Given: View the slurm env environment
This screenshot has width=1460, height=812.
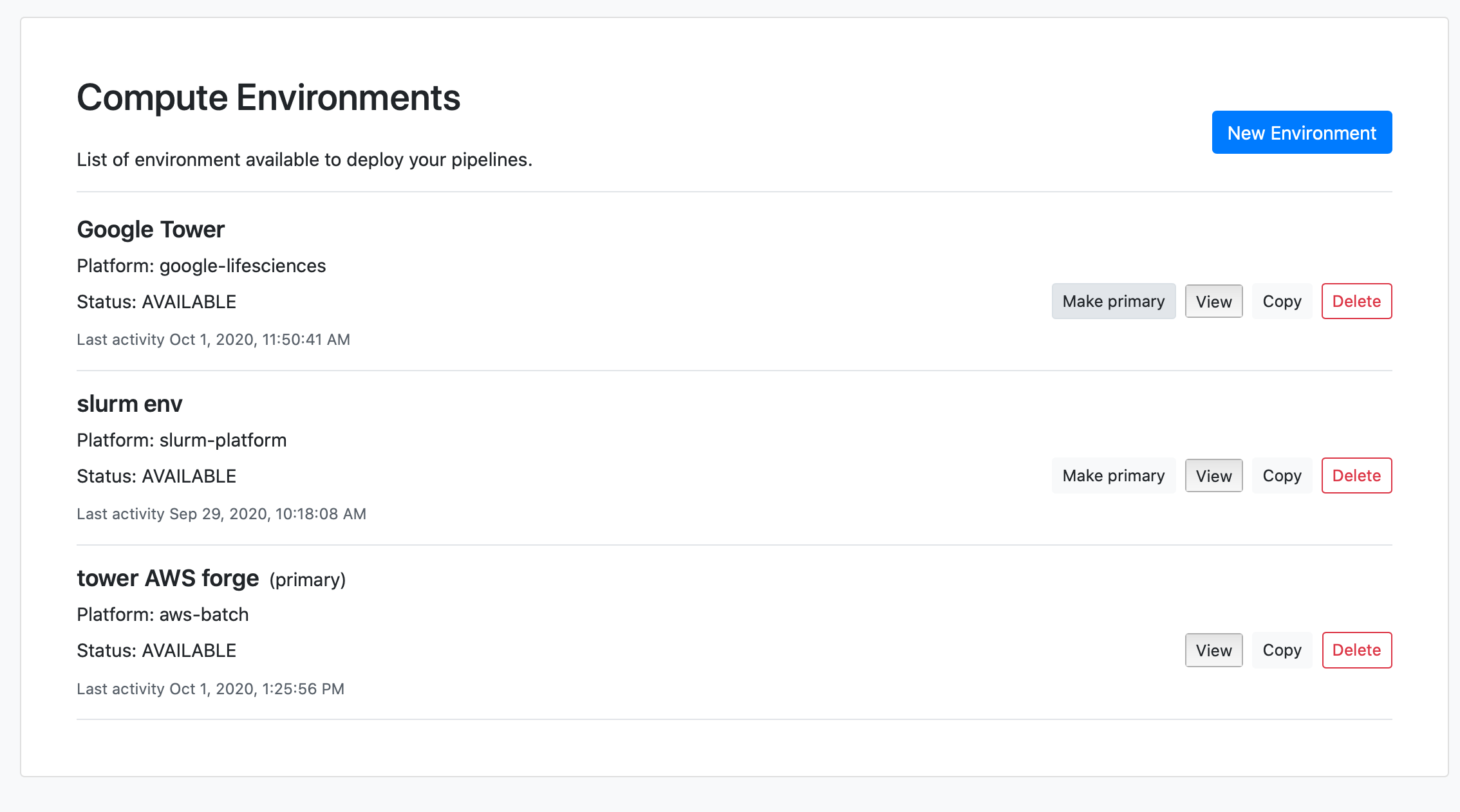Looking at the screenshot, I should click(1214, 475).
